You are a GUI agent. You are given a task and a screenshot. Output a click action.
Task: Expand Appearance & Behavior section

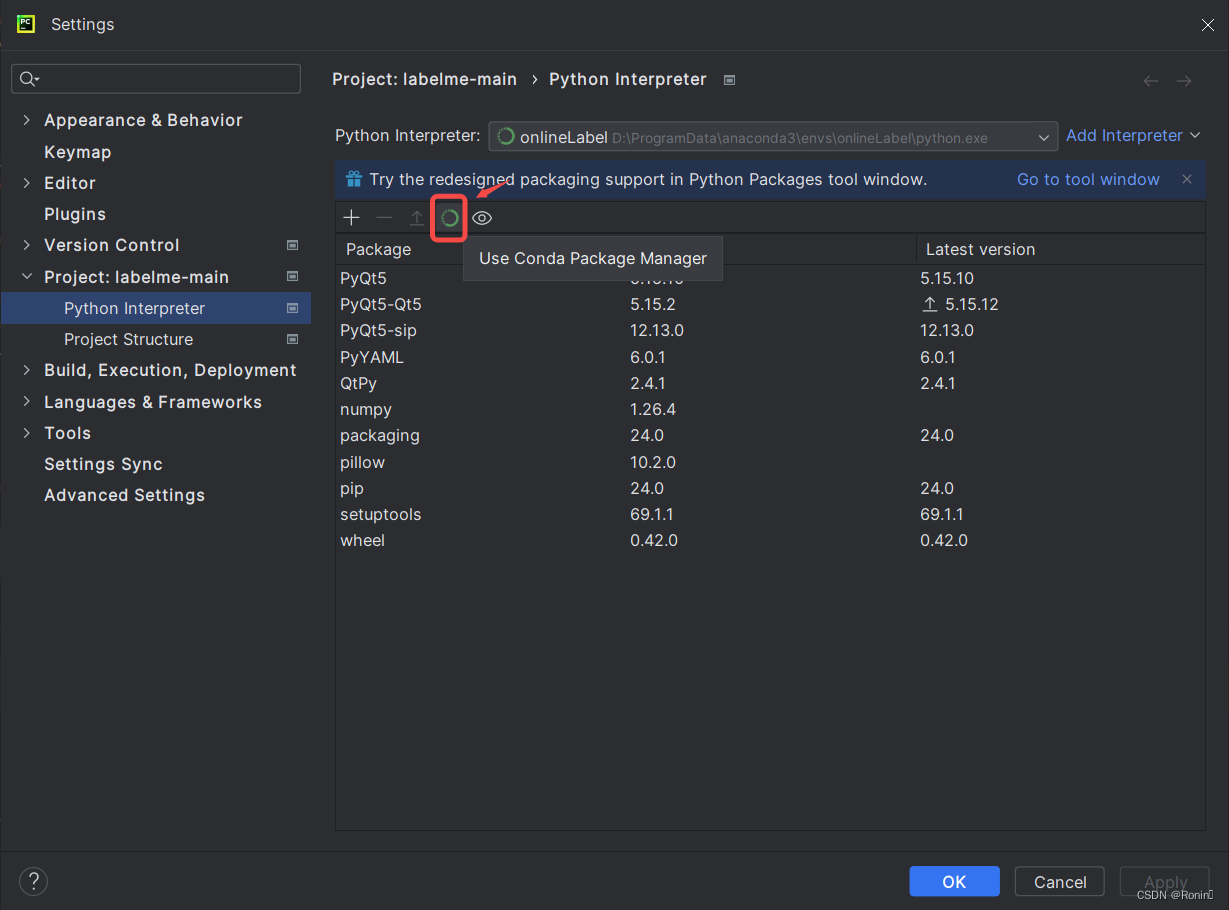point(26,120)
